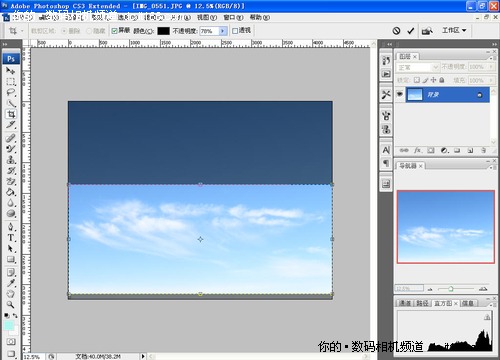Select the History Brush tool
This screenshot has width=500, height=360.
point(11,171)
